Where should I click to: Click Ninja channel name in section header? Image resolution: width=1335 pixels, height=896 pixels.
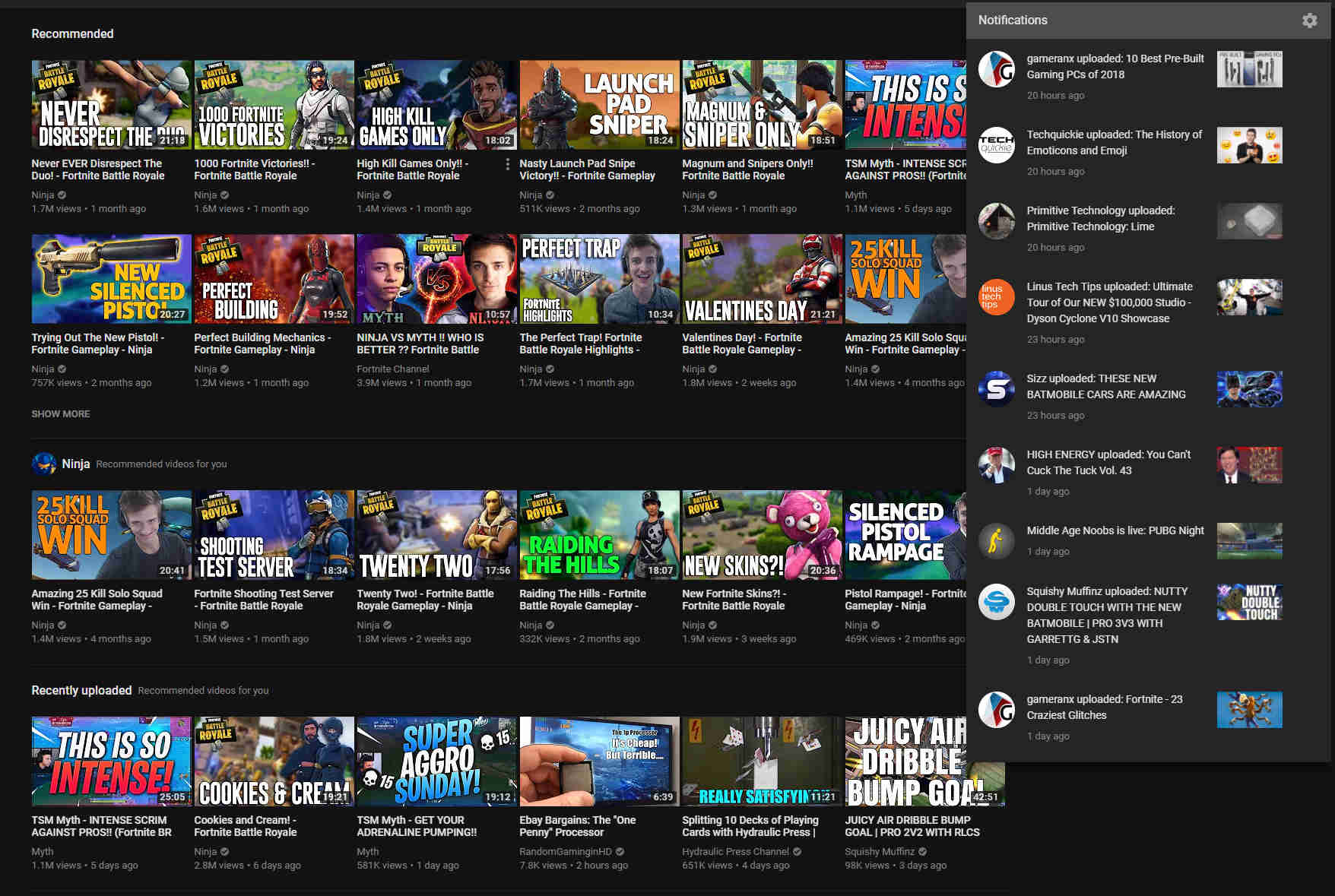[x=76, y=464]
